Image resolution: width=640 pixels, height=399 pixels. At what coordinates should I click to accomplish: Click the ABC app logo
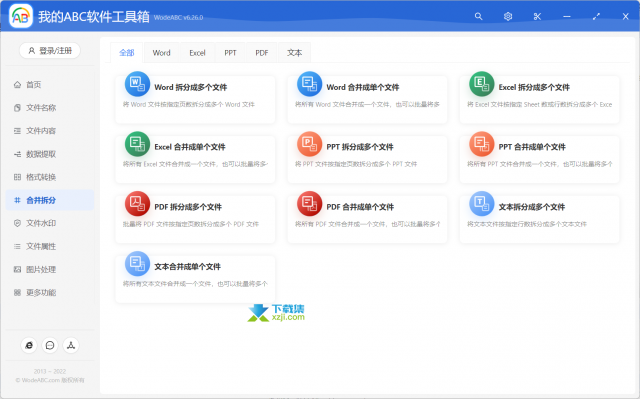click(21, 16)
